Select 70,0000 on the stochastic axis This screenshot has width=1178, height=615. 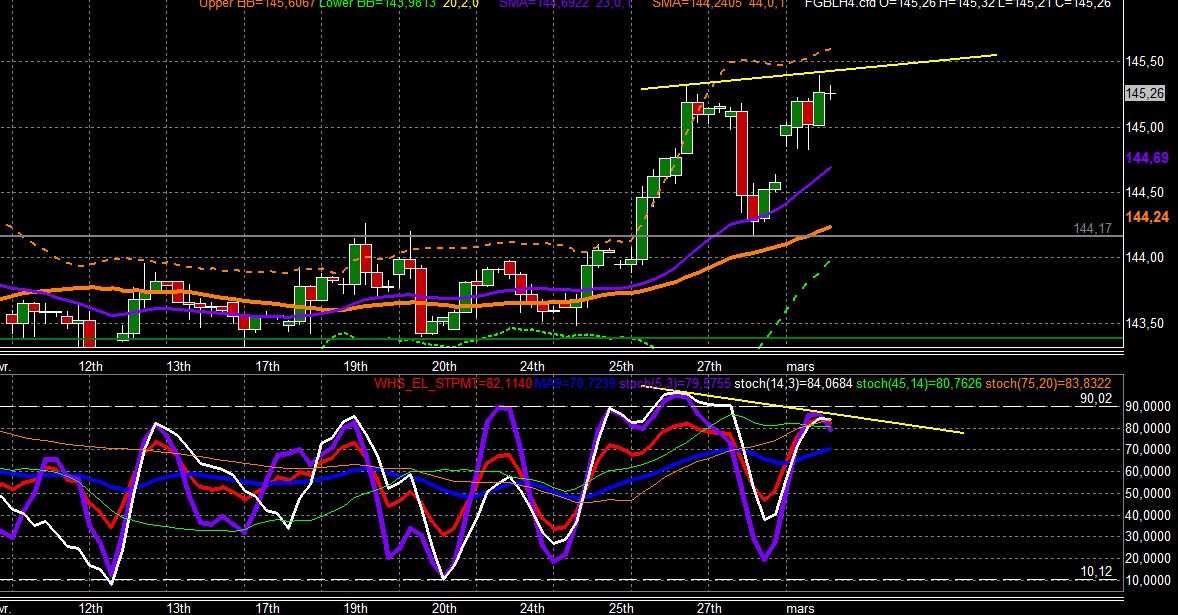[1147, 450]
